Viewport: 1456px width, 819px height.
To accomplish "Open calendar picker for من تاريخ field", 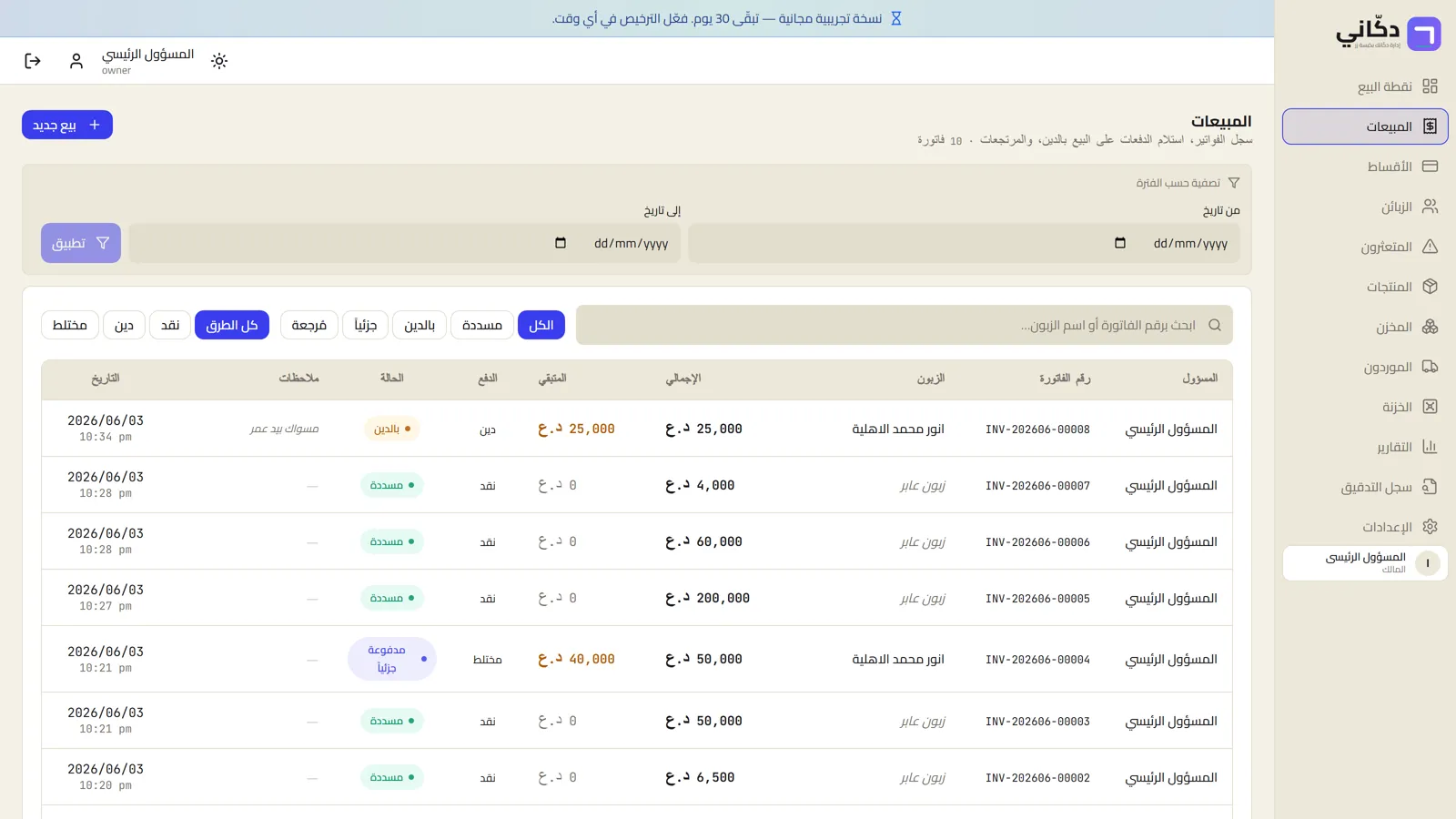I will tap(1120, 243).
